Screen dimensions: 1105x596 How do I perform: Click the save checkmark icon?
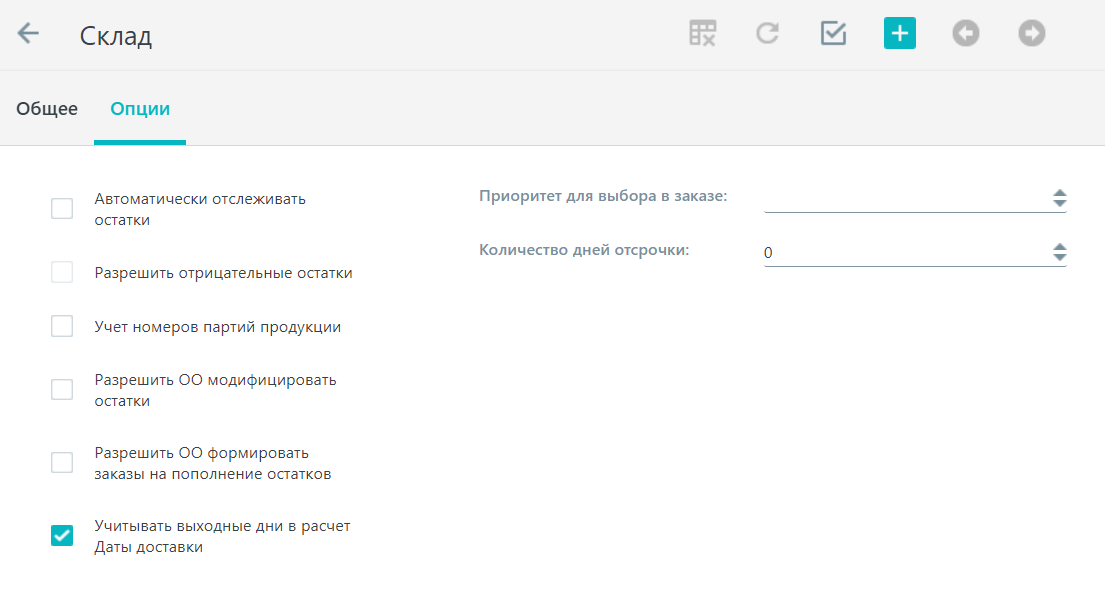click(x=834, y=33)
